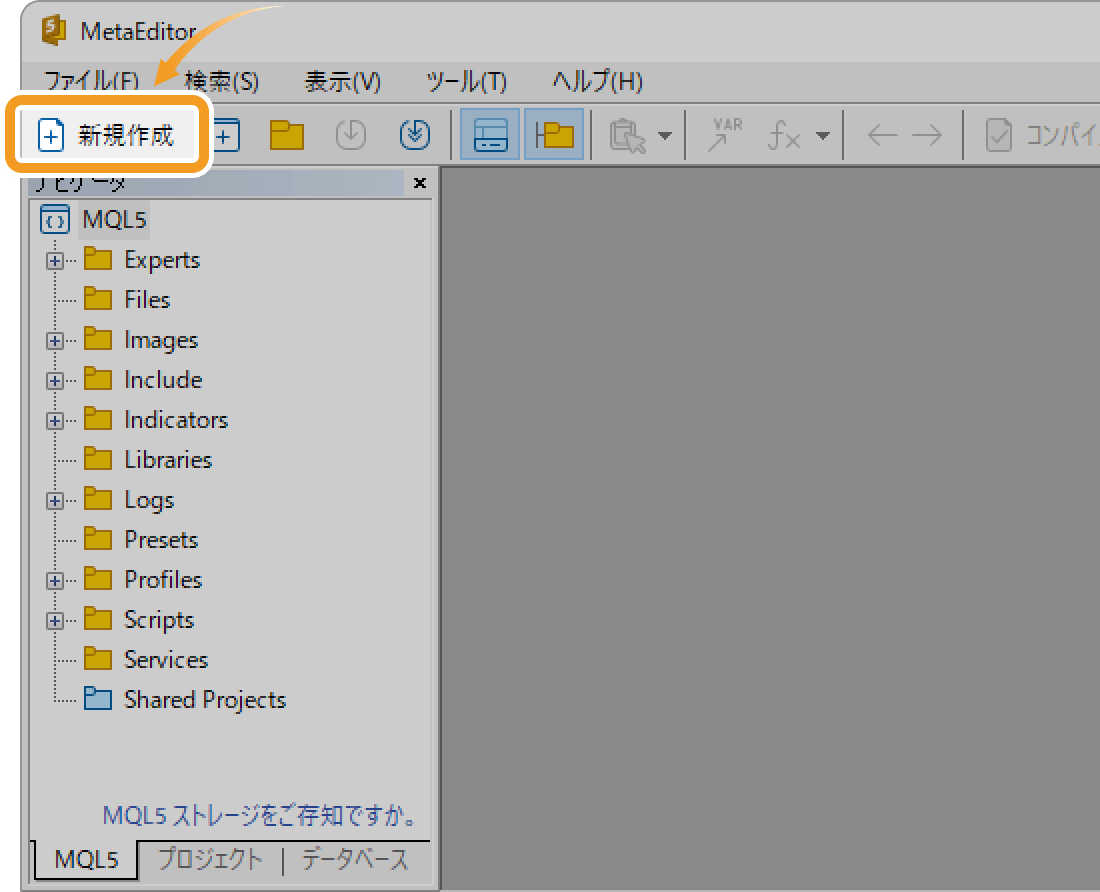
Task: Select the Files folder
Action: [x=147, y=300]
